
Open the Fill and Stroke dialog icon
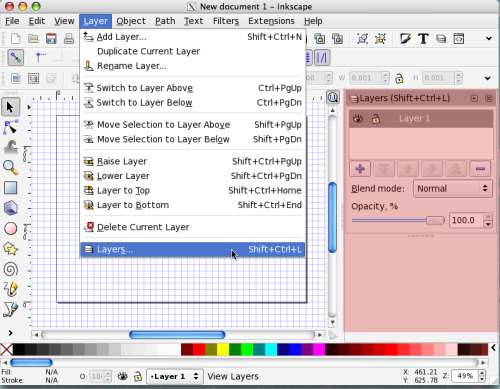[405, 39]
